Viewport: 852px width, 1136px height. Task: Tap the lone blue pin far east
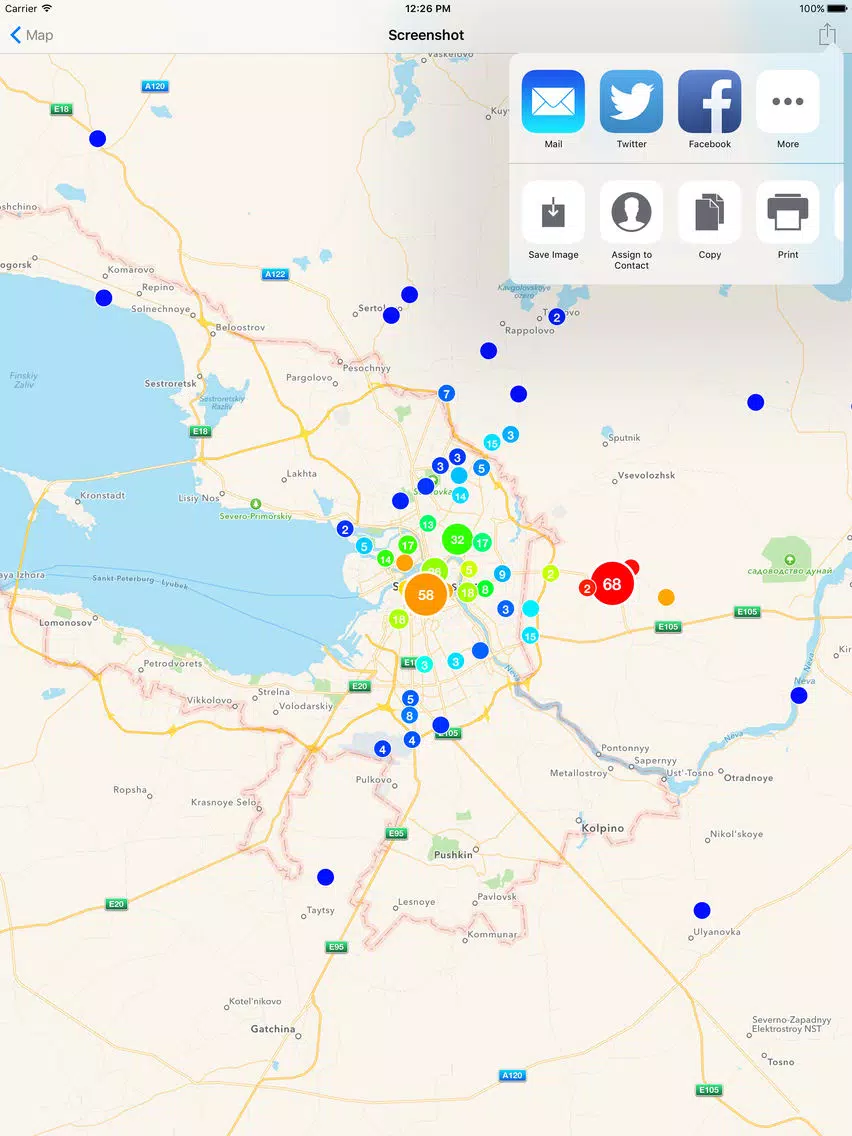pos(756,402)
